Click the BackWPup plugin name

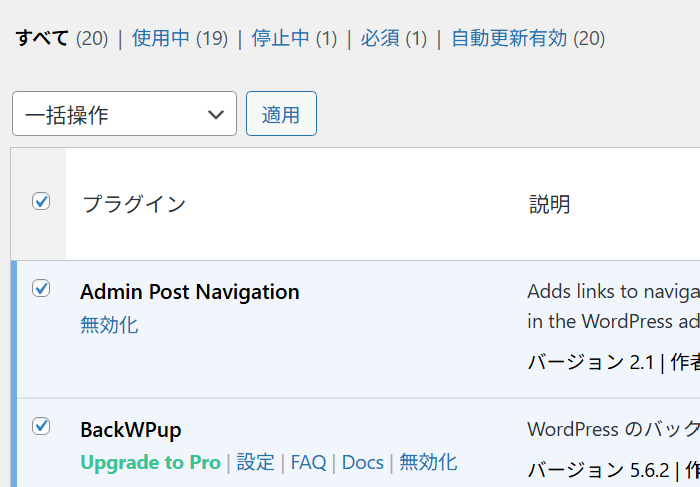pos(130,430)
